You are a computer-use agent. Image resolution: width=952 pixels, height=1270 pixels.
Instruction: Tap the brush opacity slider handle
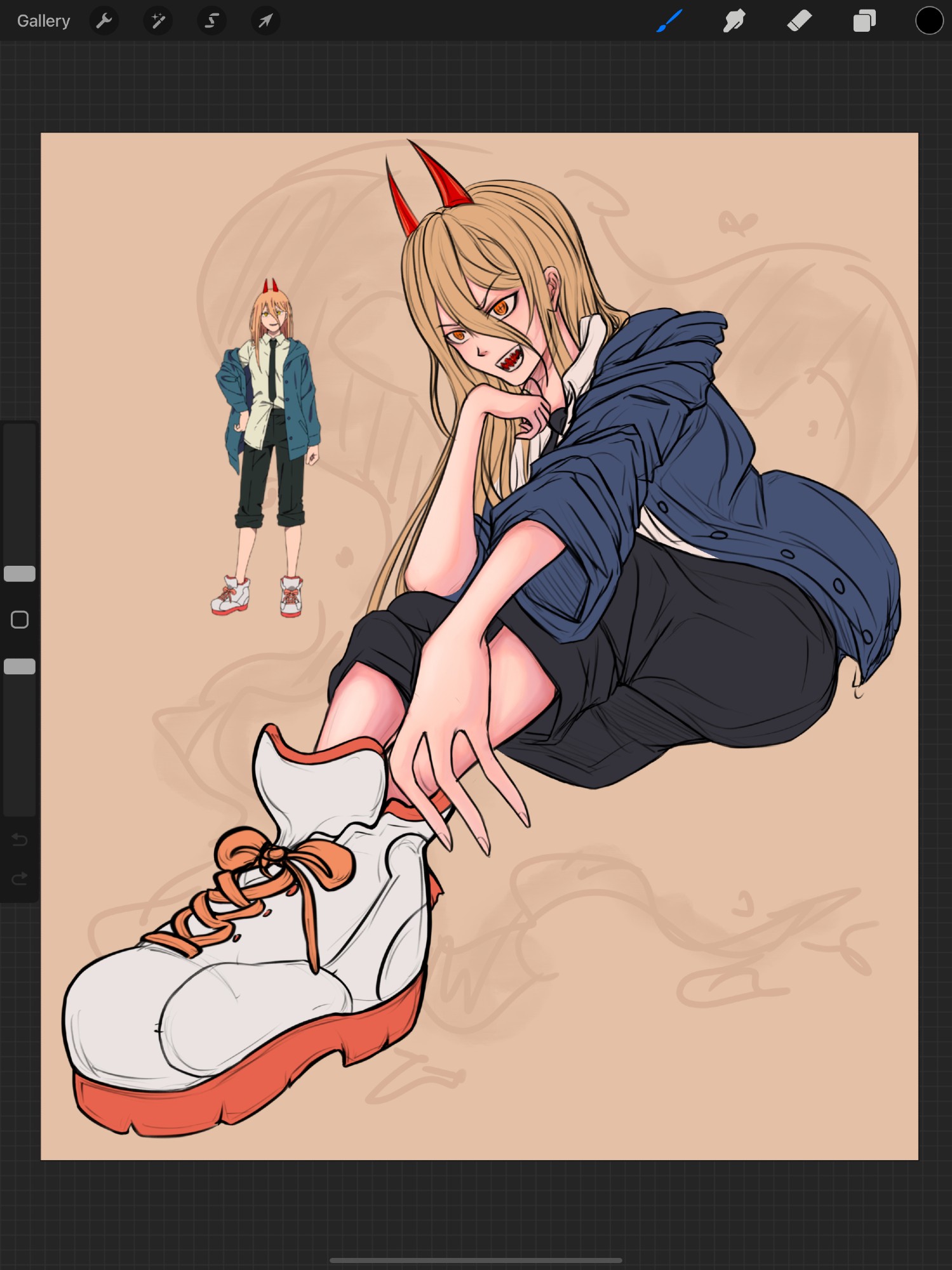[20, 666]
